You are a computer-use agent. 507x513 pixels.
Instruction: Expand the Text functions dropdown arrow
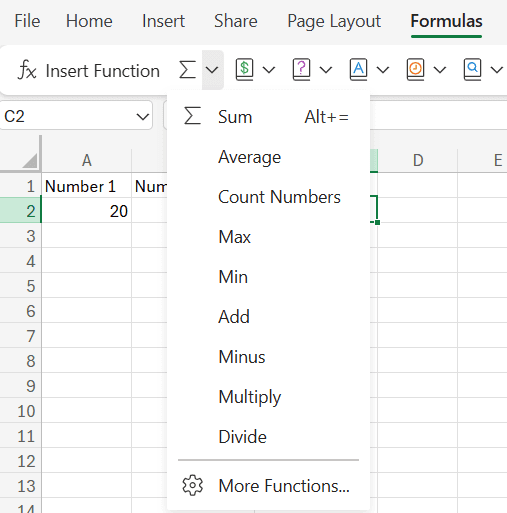click(383, 70)
